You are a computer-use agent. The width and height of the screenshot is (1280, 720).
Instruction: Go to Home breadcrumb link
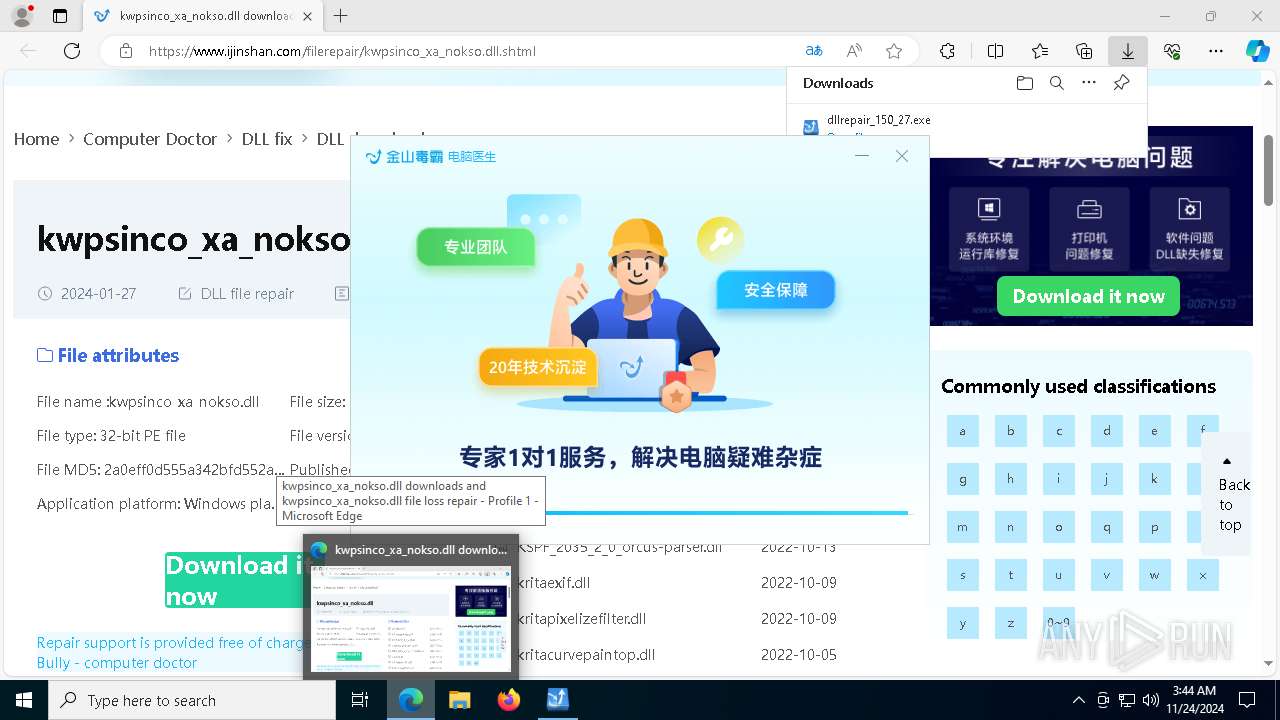click(36, 139)
